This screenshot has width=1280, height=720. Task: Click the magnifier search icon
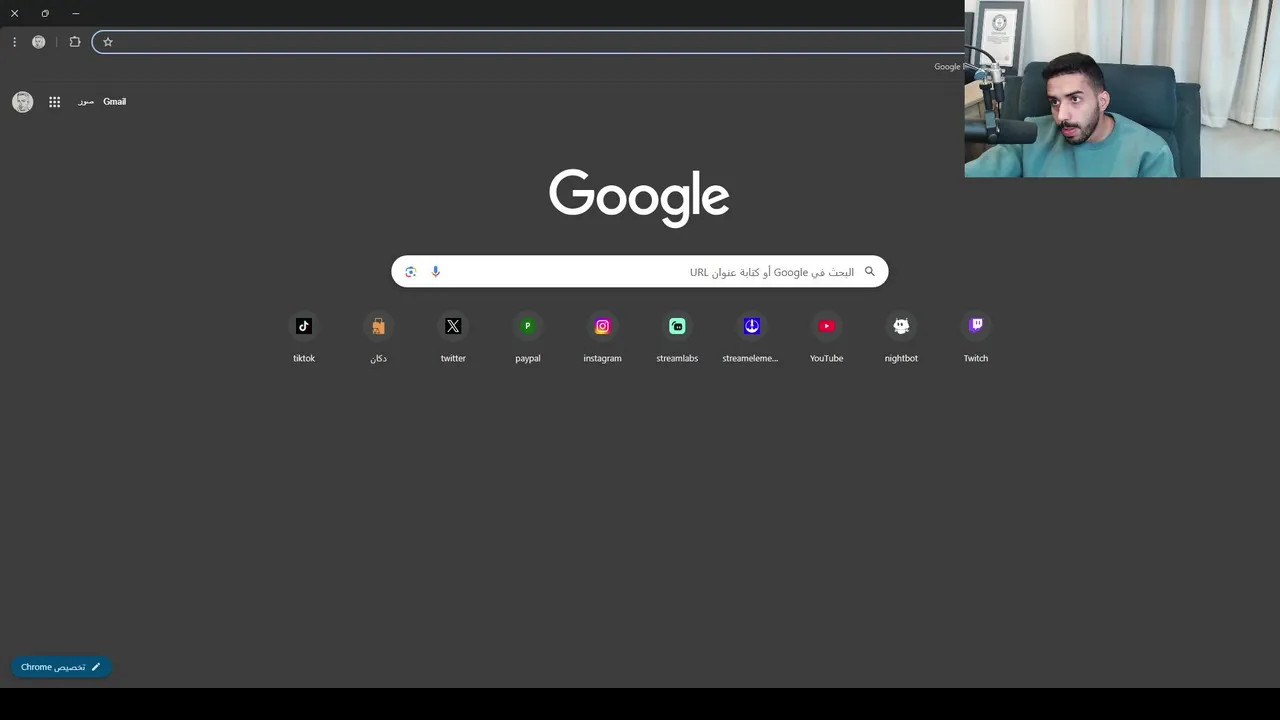[870, 271]
